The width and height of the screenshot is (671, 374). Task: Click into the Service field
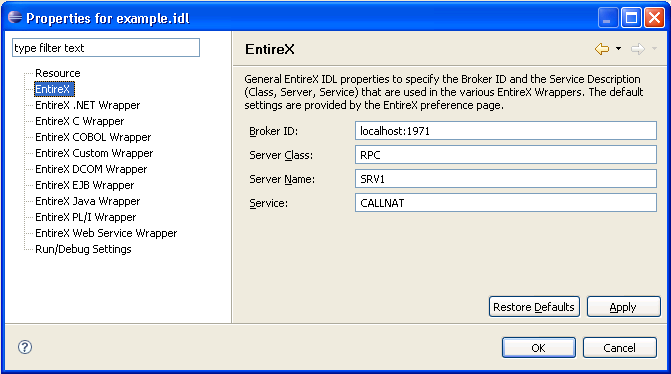tap(506, 202)
